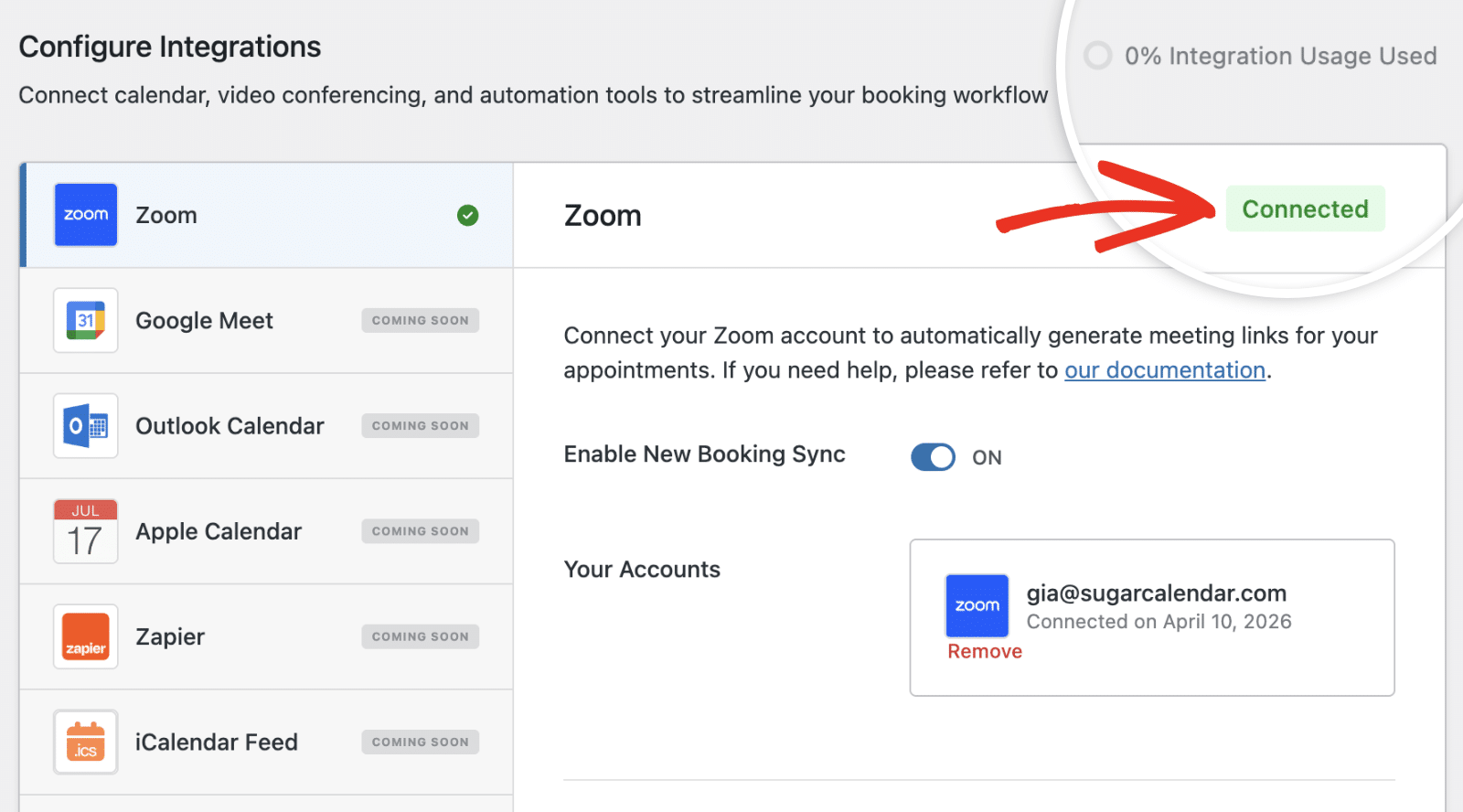
Task: Select the Zapier integration tab
Action: point(266,636)
